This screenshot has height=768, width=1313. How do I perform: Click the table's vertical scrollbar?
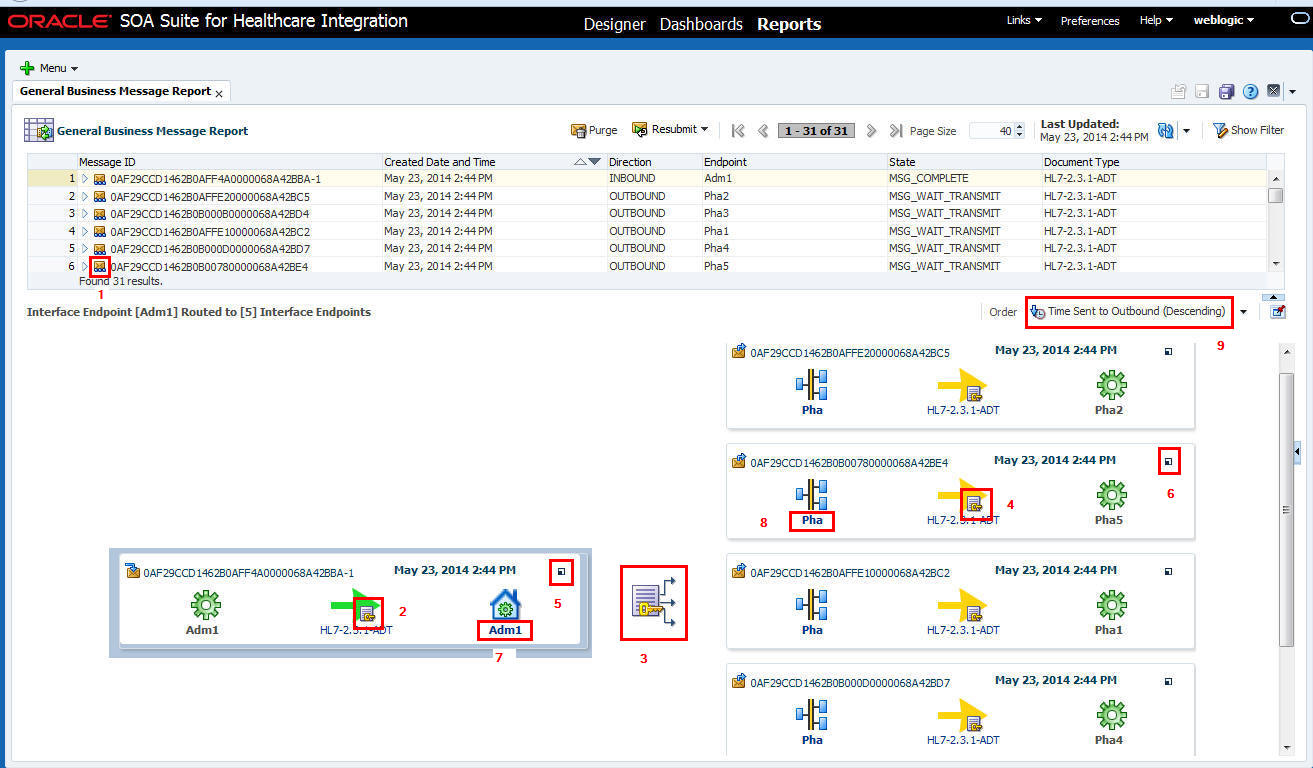(1275, 221)
